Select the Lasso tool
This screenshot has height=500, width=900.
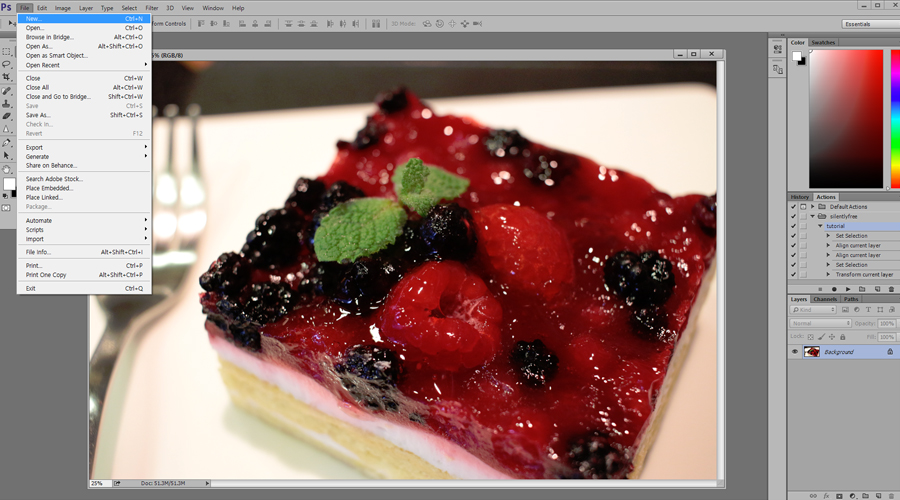click(x=7, y=64)
